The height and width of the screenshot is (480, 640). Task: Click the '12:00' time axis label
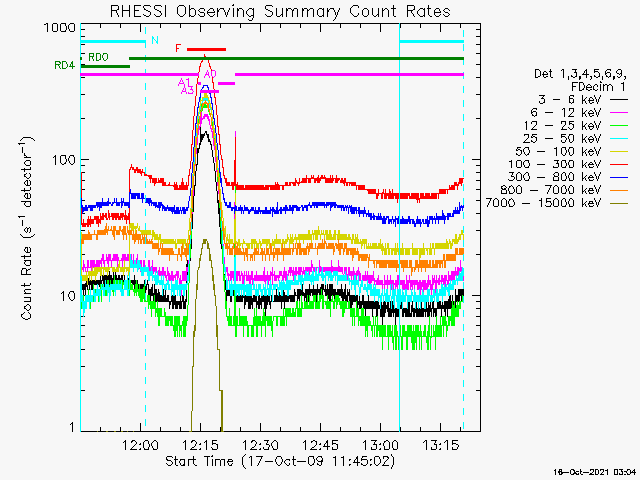140,445
